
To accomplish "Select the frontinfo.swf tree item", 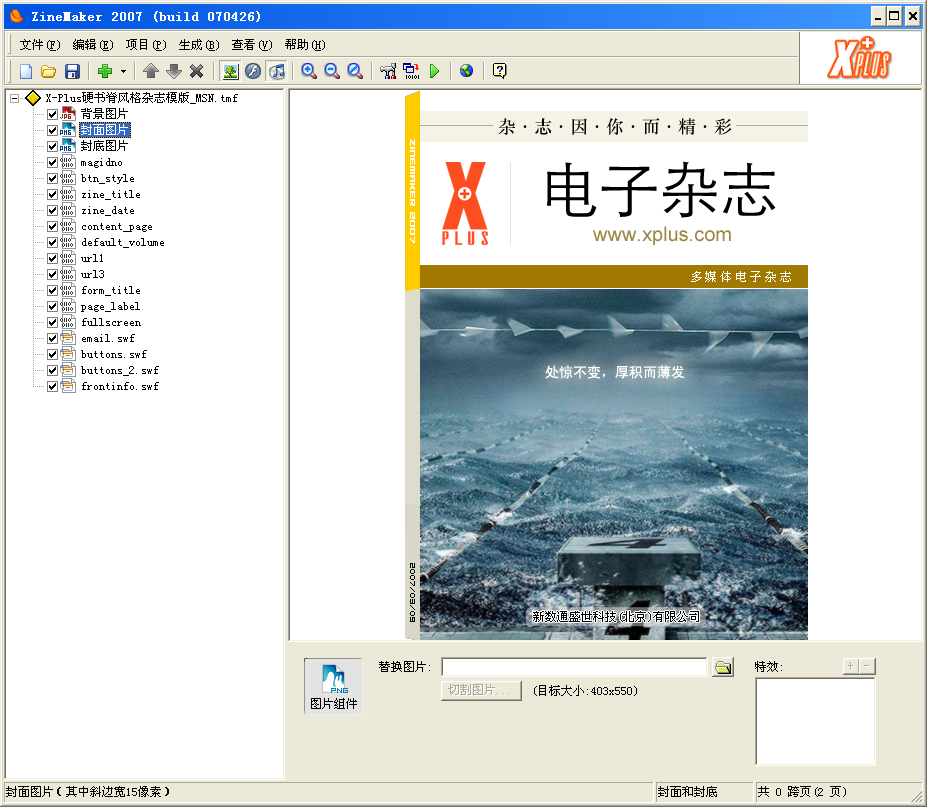I will pos(119,386).
